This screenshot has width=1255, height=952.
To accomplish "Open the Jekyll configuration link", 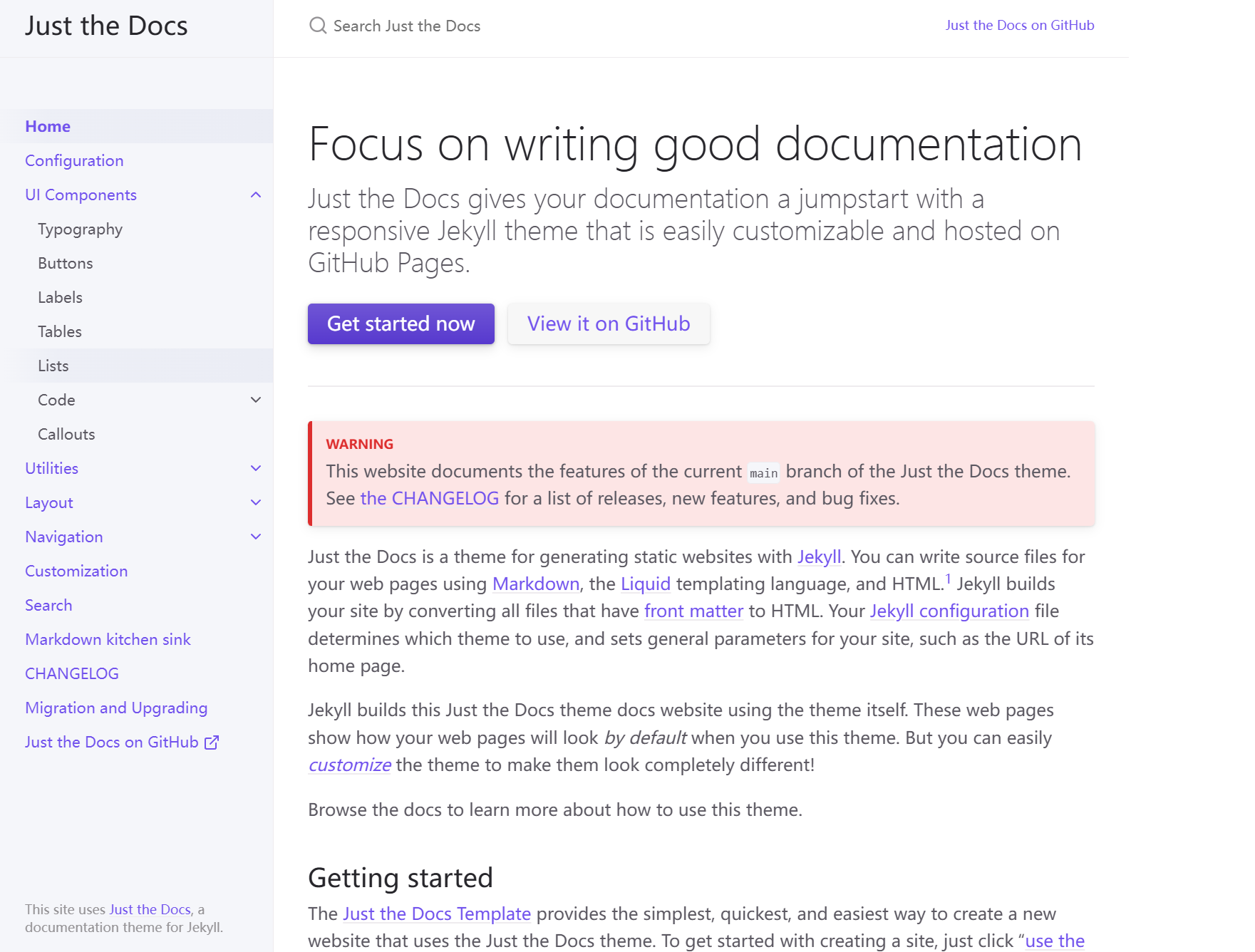I will pyautogui.click(x=949, y=611).
